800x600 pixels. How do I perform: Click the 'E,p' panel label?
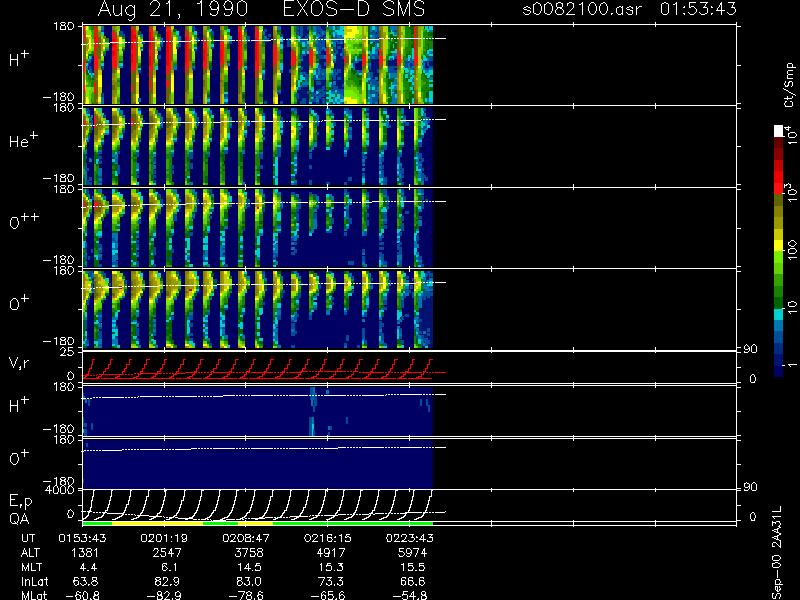[x=20, y=502]
